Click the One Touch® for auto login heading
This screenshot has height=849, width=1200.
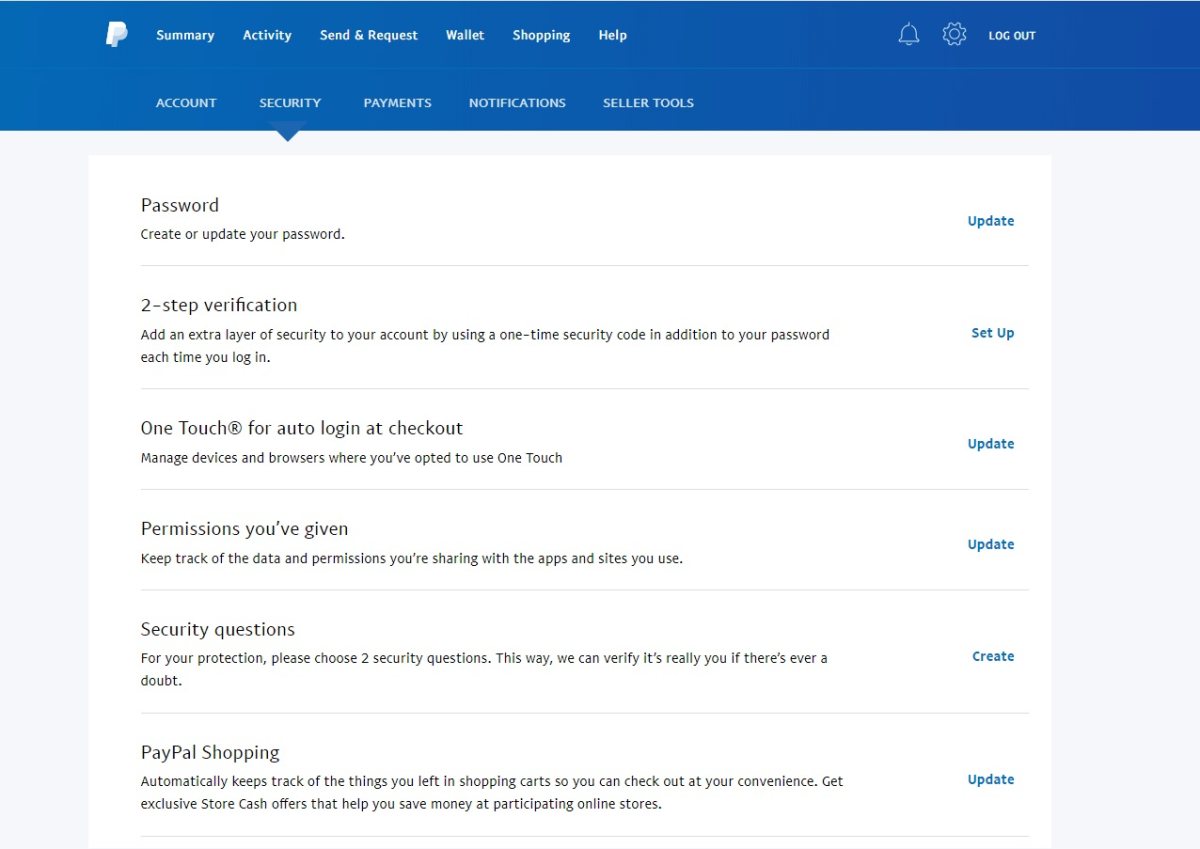(x=302, y=428)
